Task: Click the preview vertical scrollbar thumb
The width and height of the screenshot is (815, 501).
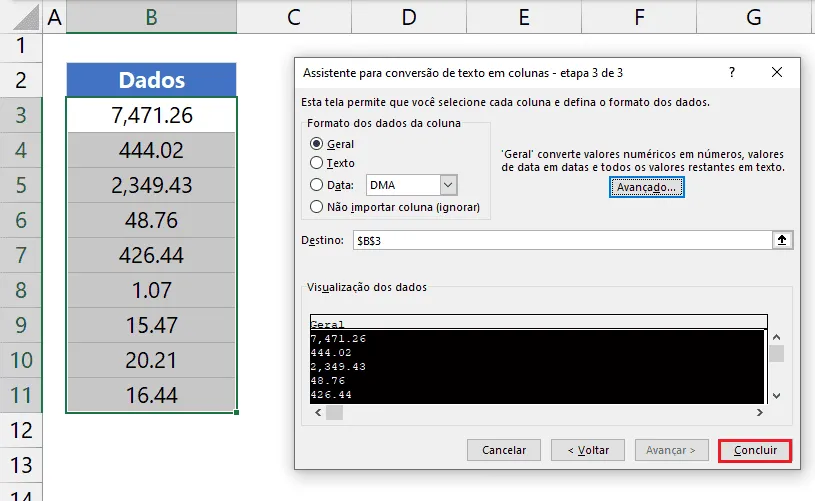Action: click(777, 354)
